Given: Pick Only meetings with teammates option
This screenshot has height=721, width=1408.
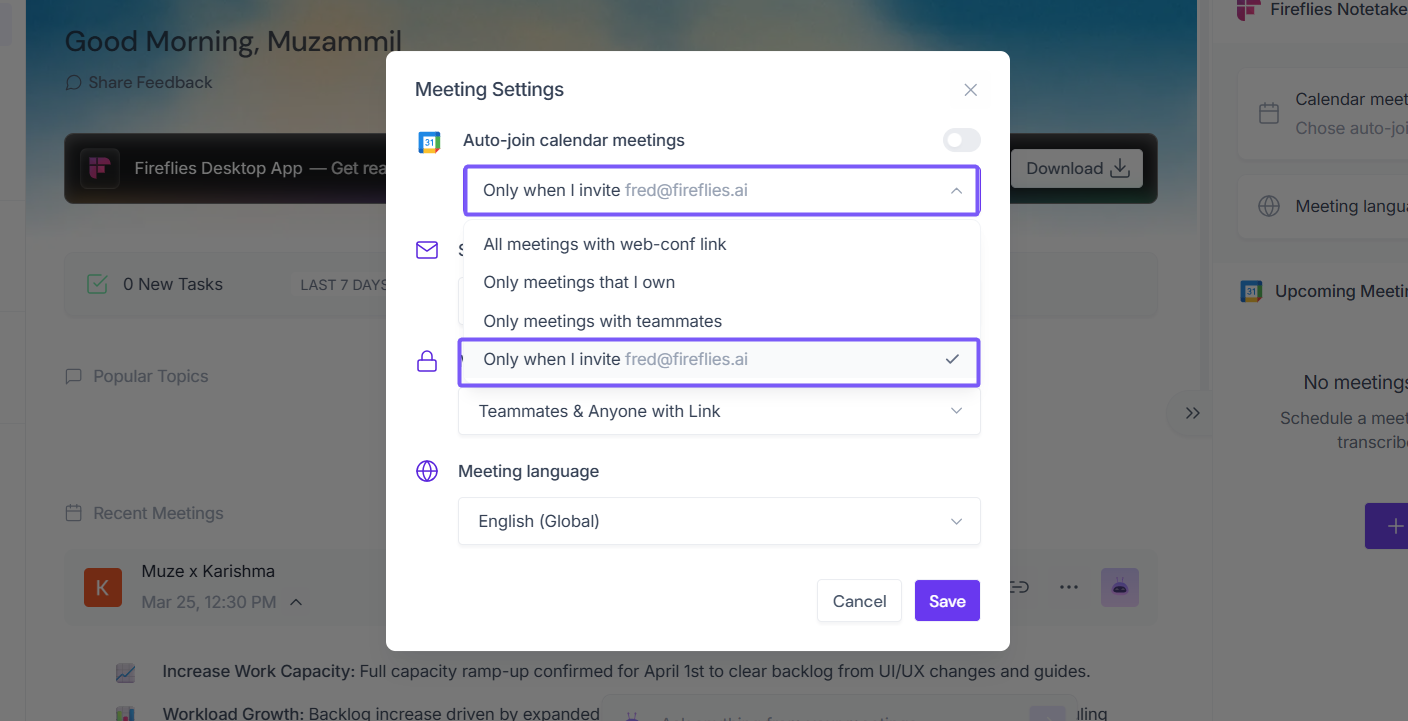Looking at the screenshot, I should 602,321.
